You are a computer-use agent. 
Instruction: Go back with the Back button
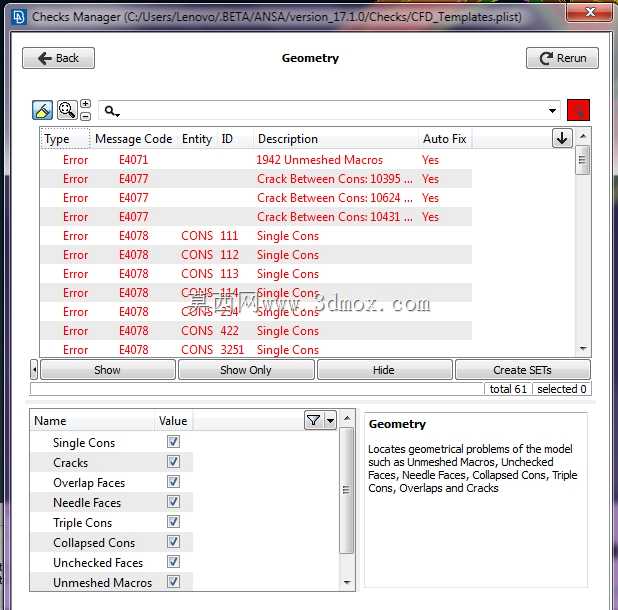58,58
